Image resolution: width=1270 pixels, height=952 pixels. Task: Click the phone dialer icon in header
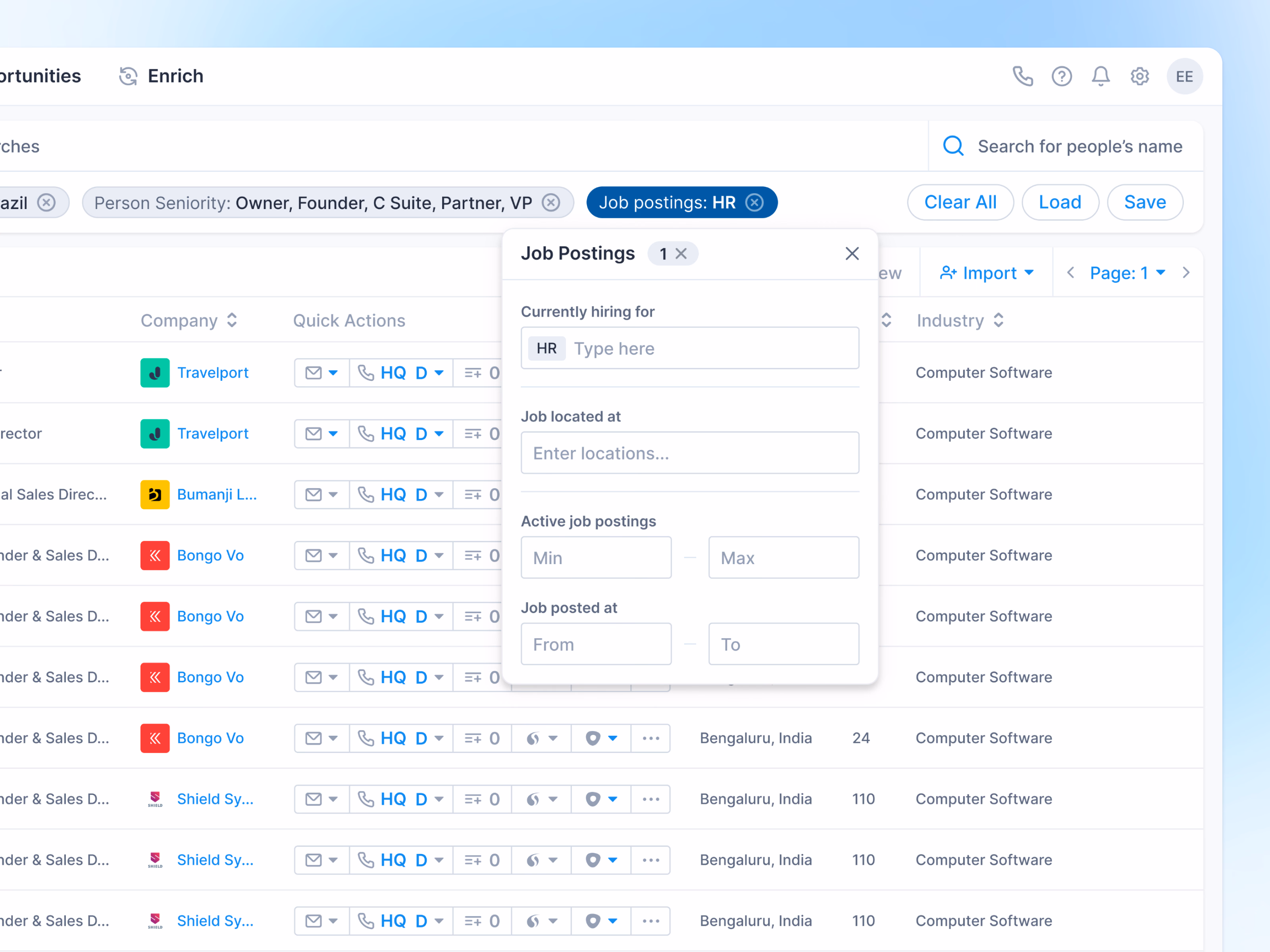click(1022, 76)
